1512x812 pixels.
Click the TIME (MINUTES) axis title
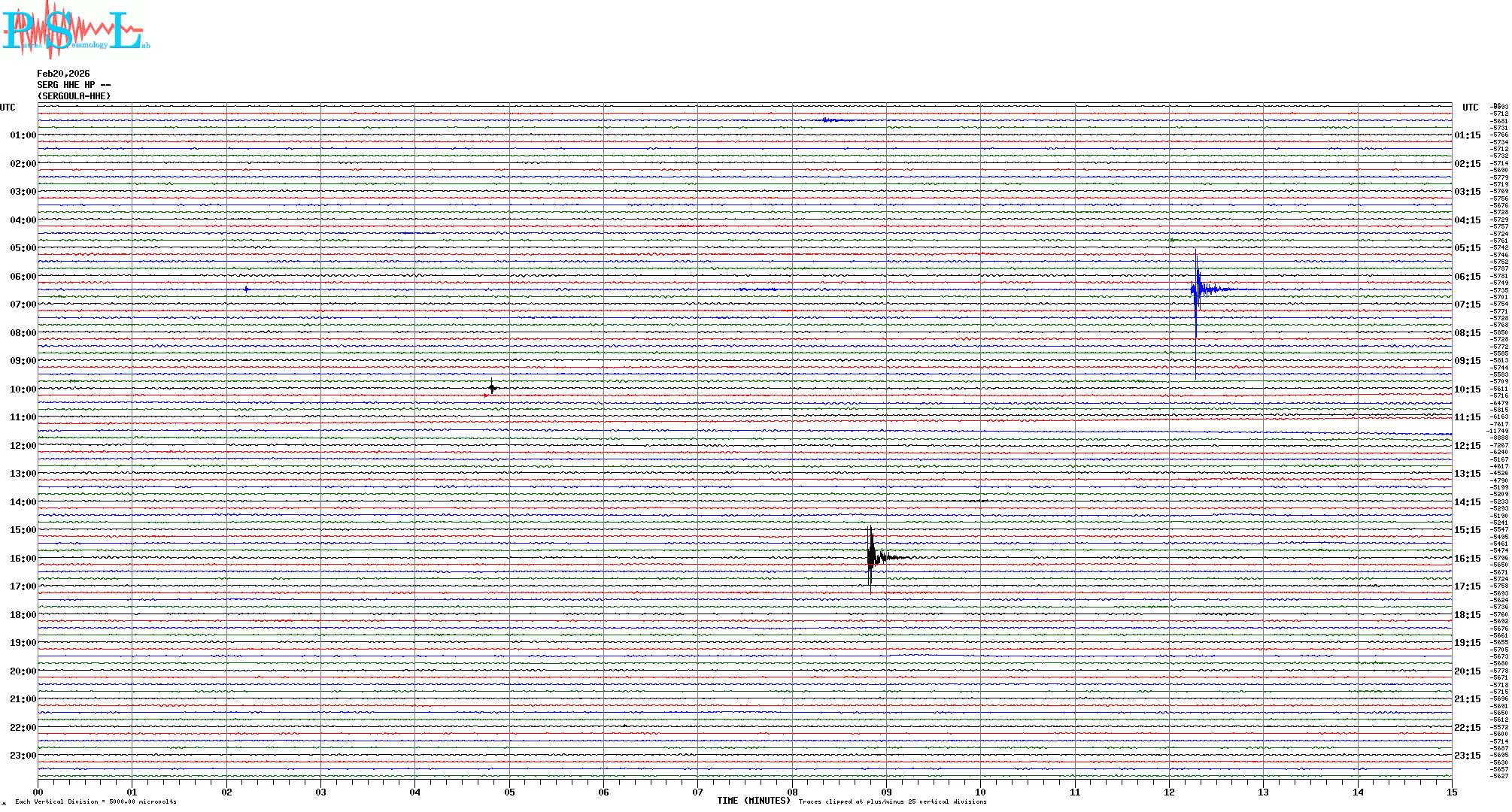click(753, 801)
